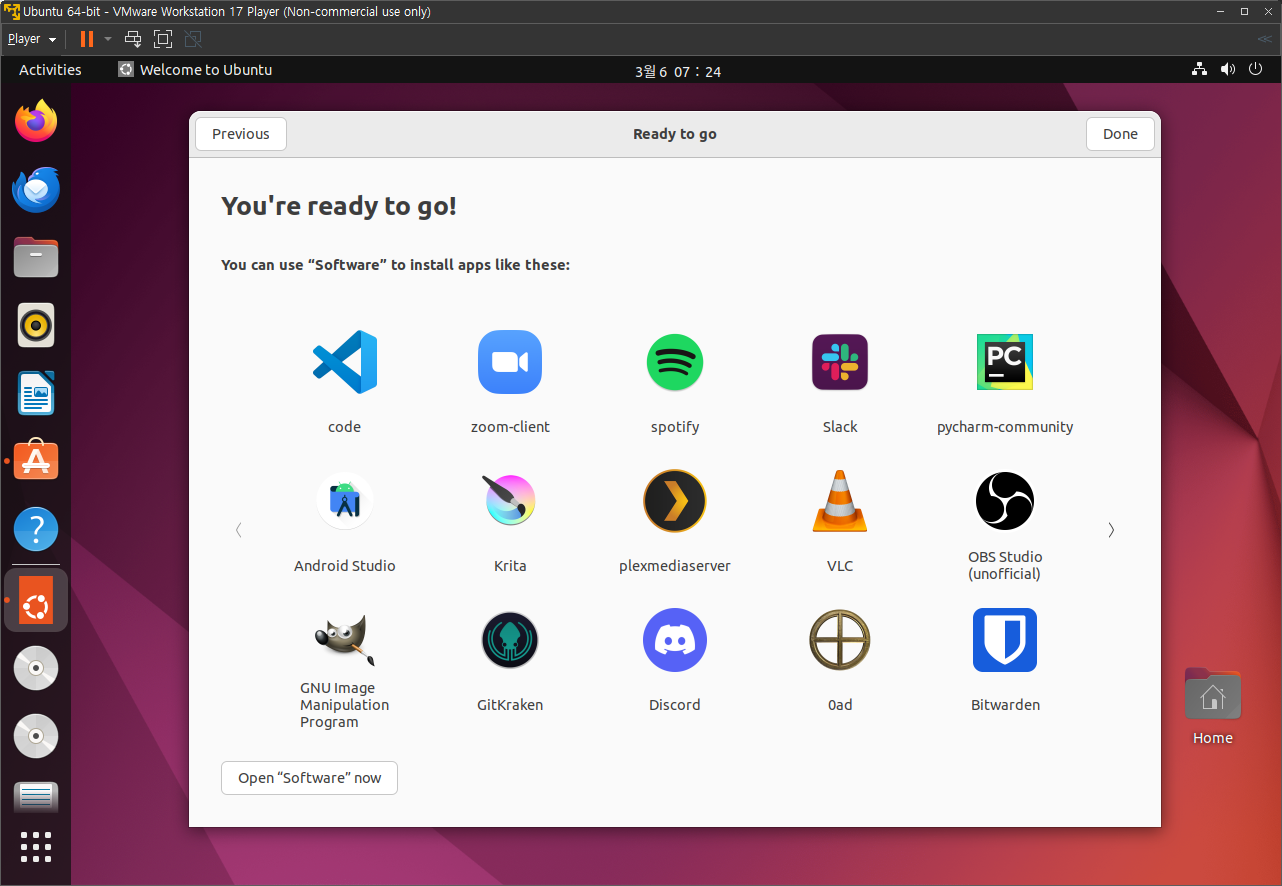Expand the pause button dropdown arrow
Screen dimensions: 1282x886
tap(108, 39)
